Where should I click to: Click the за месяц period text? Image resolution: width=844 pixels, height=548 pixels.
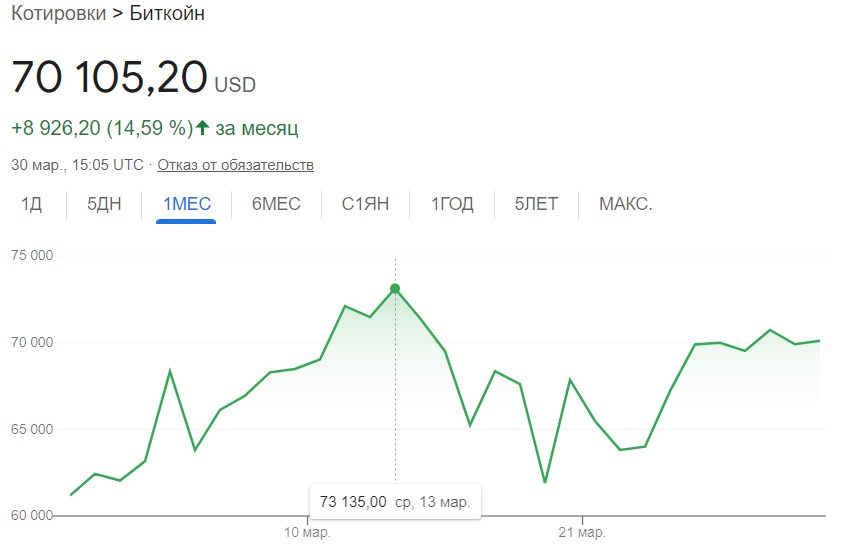[257, 128]
